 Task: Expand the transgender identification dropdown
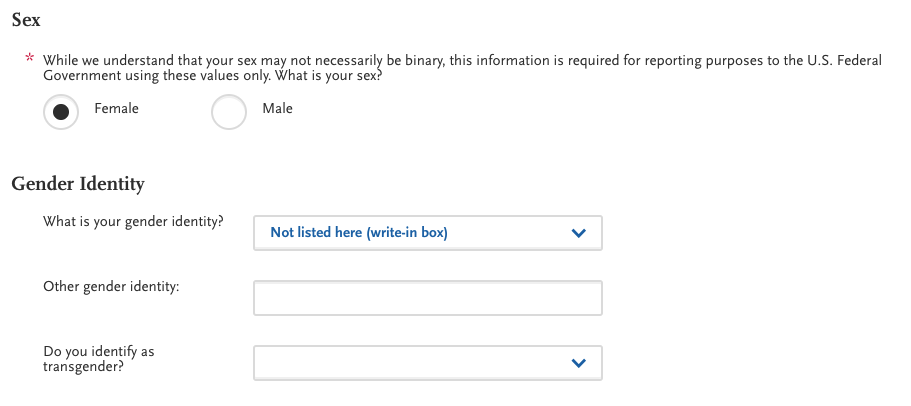427,363
